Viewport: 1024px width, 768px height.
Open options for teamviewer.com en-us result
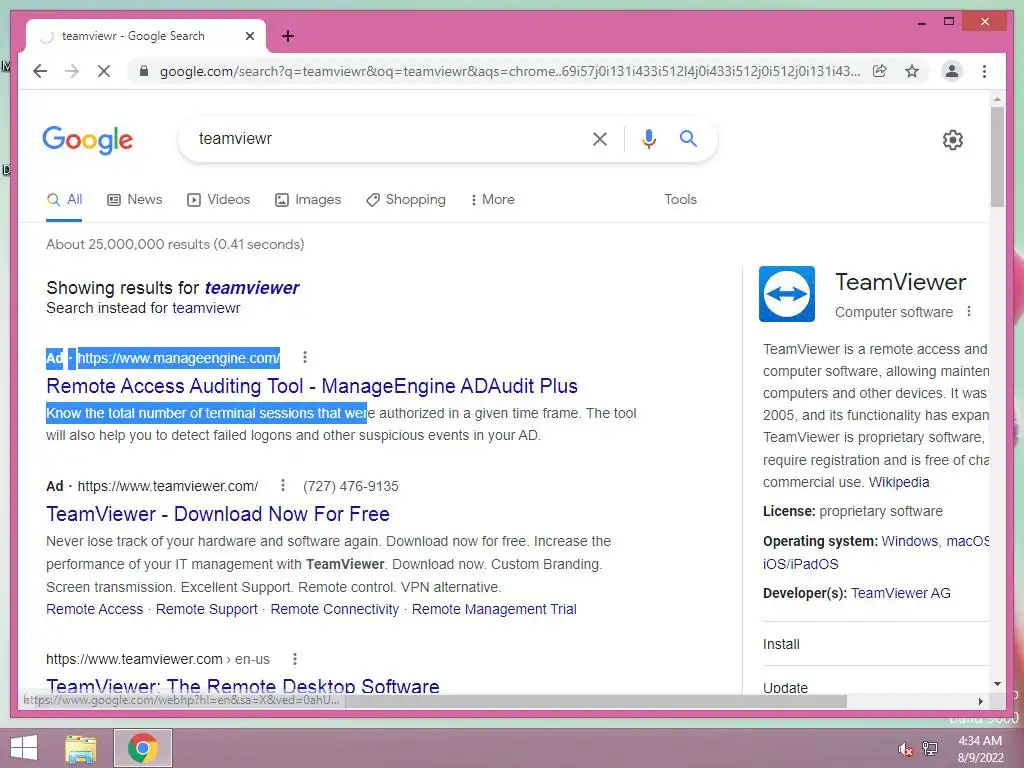295,659
